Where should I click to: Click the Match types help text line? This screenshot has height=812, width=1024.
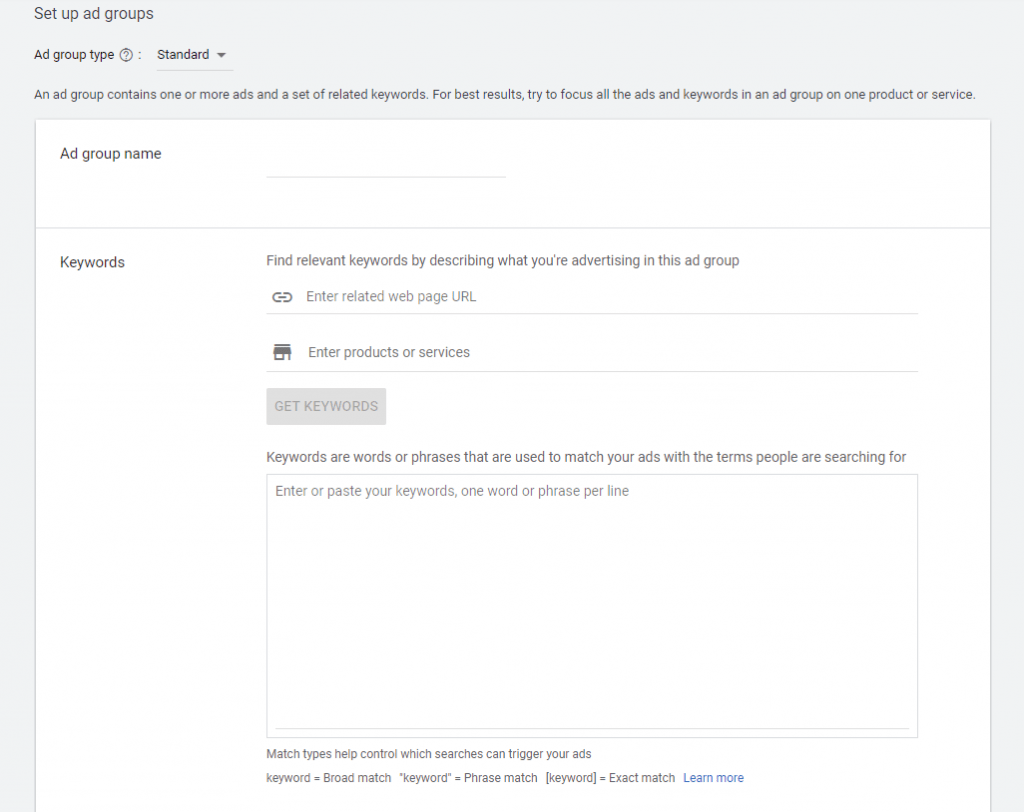(x=435, y=754)
